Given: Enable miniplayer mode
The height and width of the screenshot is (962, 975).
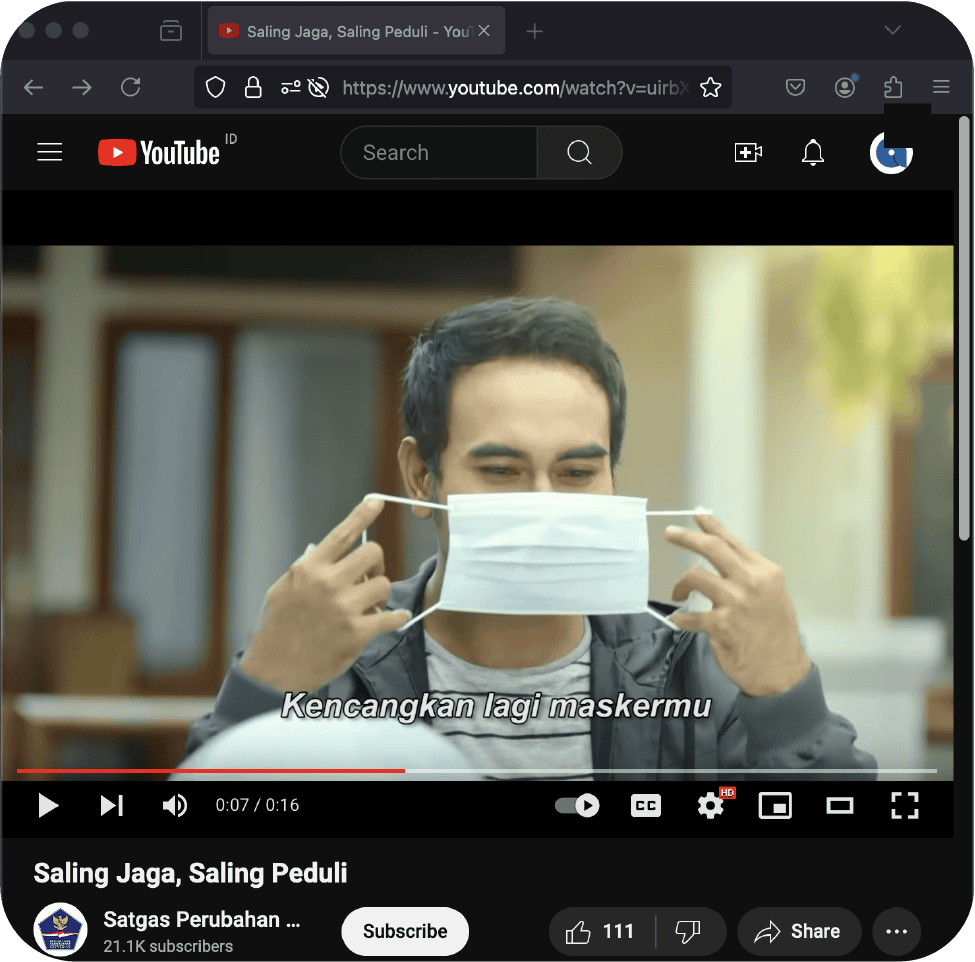Looking at the screenshot, I should pyautogui.click(x=775, y=805).
